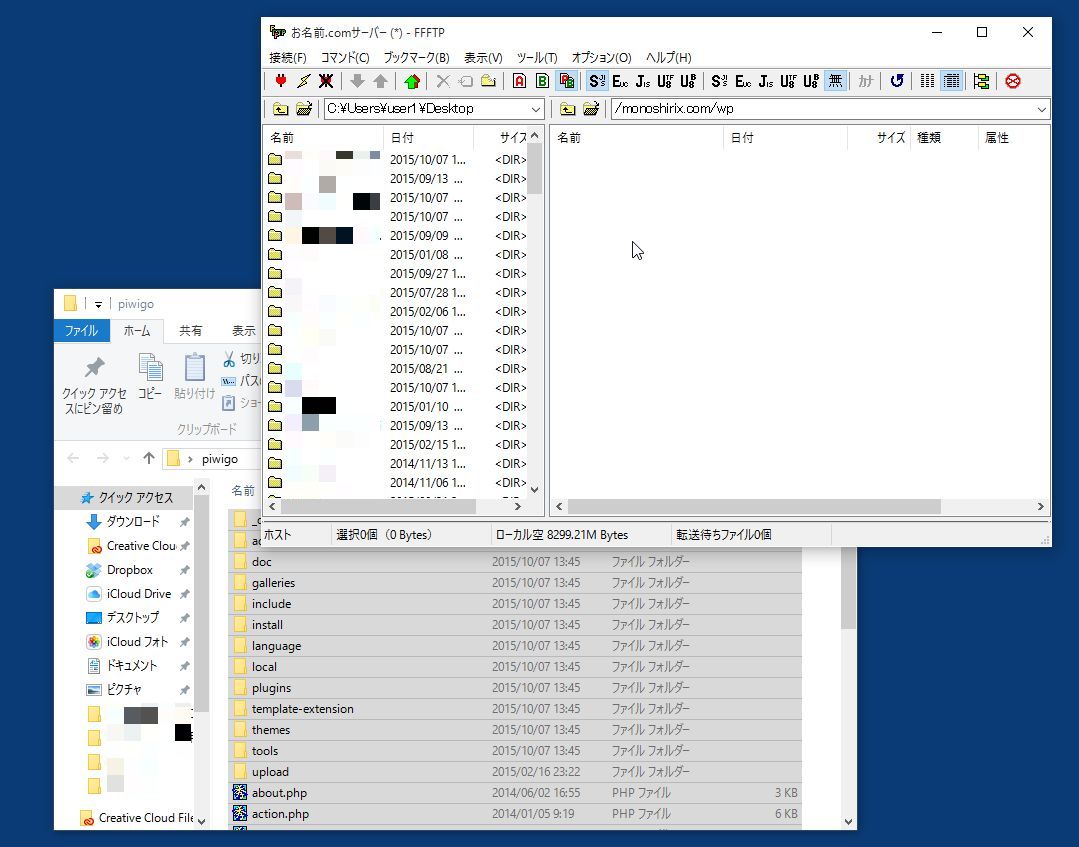Toggle half-width kana conversion (かな) button
Screen dimensions: 1079x847
coord(866,81)
